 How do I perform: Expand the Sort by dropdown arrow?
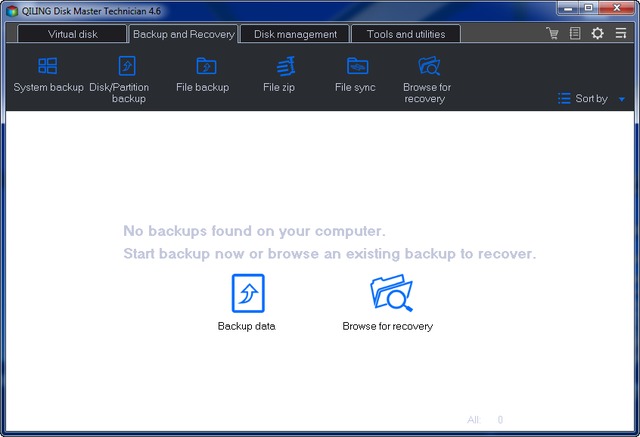[621, 99]
